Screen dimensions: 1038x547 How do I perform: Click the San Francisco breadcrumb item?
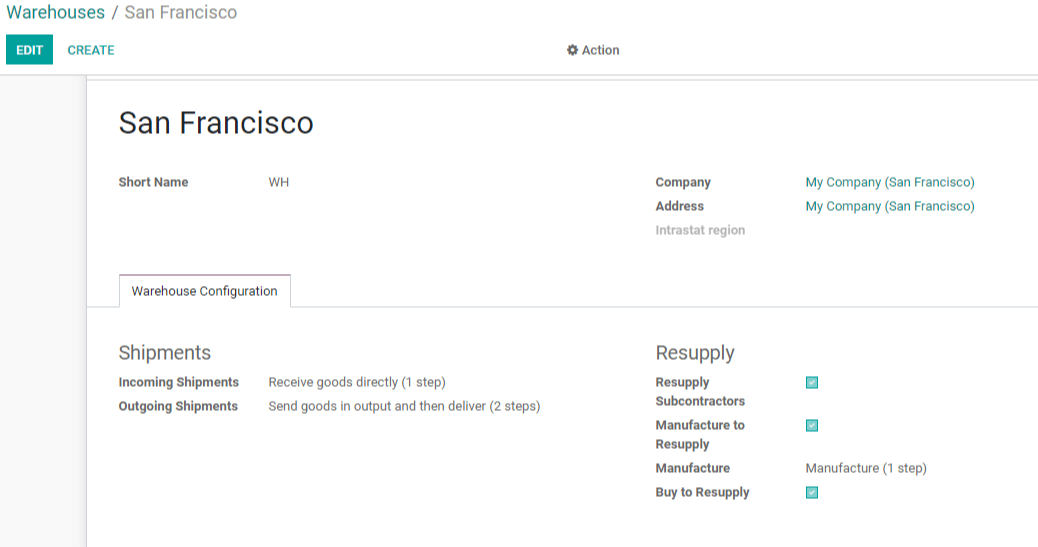pyautogui.click(x=181, y=13)
